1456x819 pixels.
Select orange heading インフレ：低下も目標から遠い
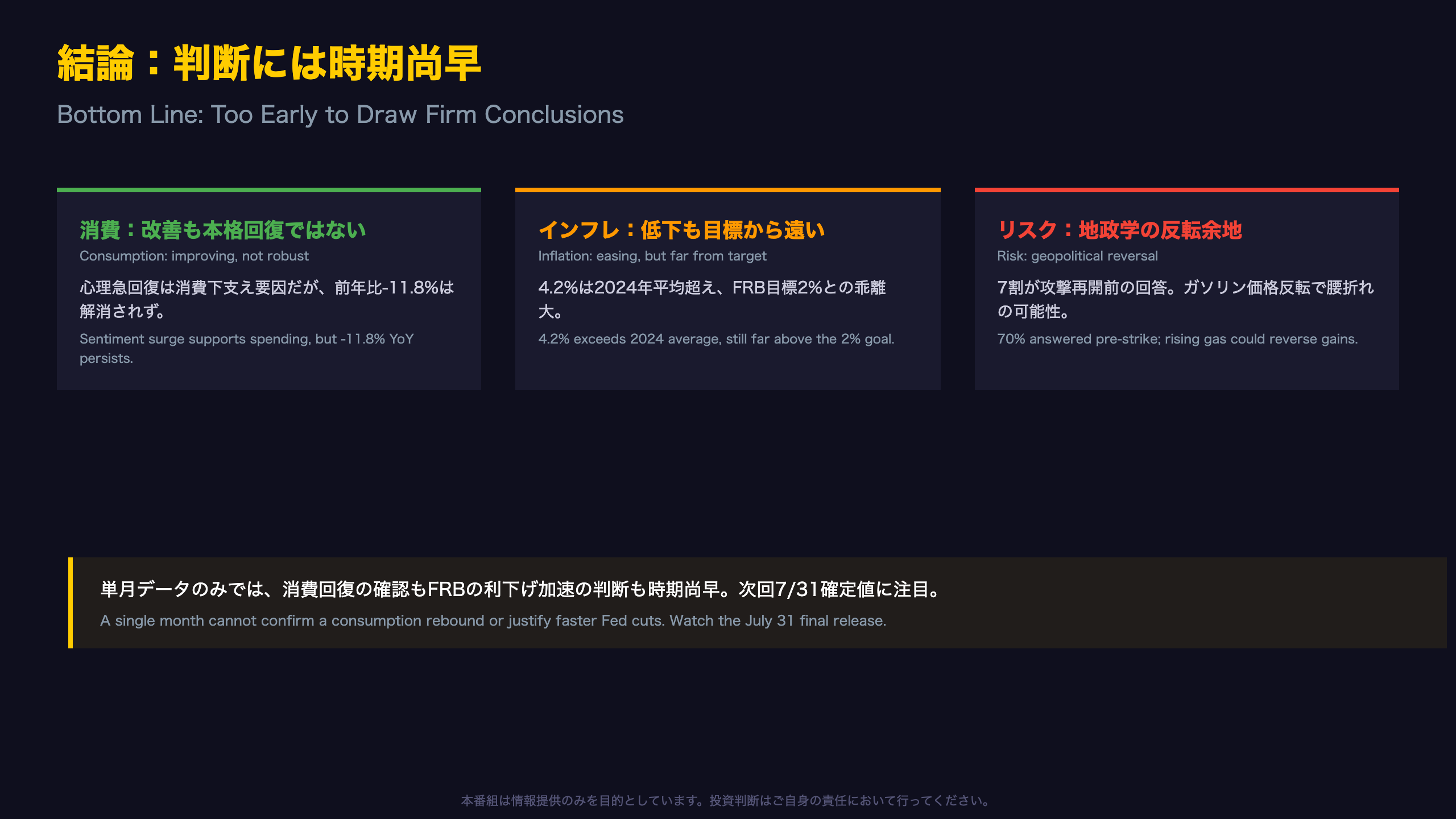click(x=681, y=230)
